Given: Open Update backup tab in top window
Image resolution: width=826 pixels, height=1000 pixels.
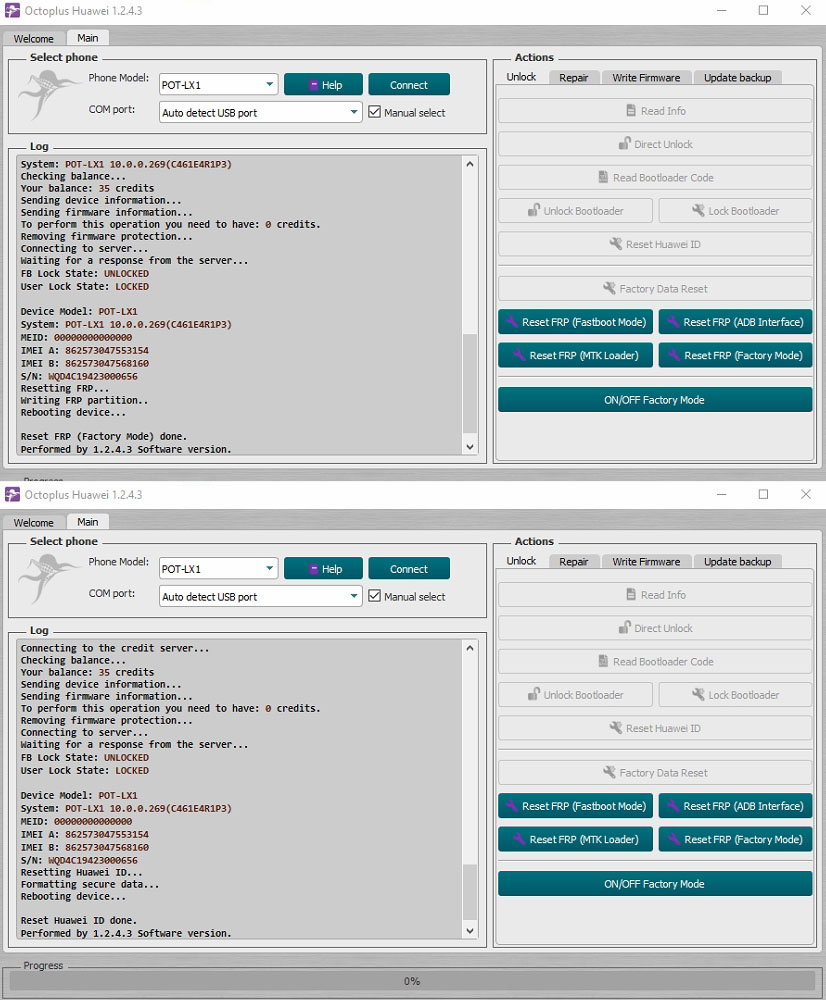Looking at the screenshot, I should [737, 78].
